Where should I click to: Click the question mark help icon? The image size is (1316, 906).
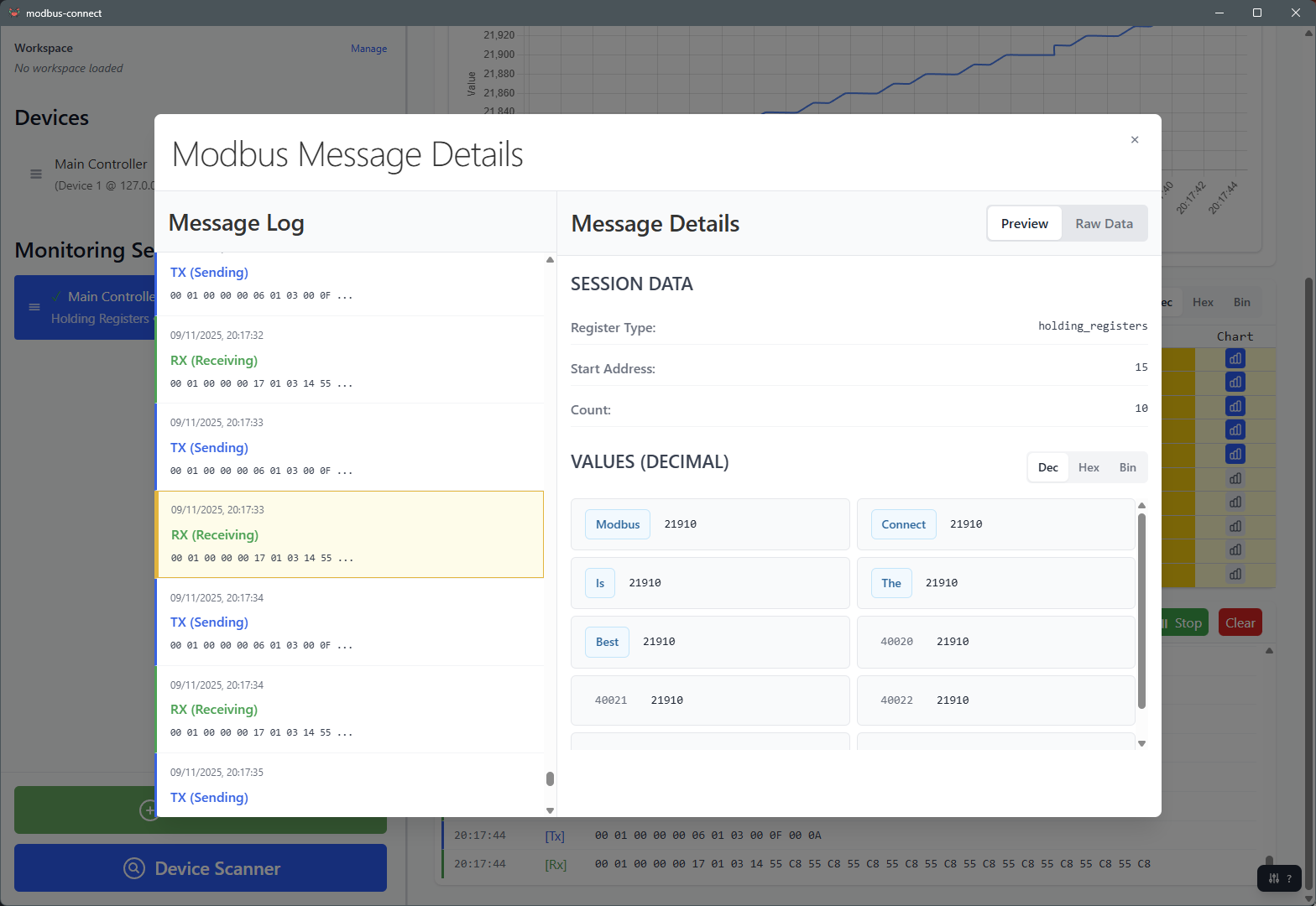[1289, 878]
